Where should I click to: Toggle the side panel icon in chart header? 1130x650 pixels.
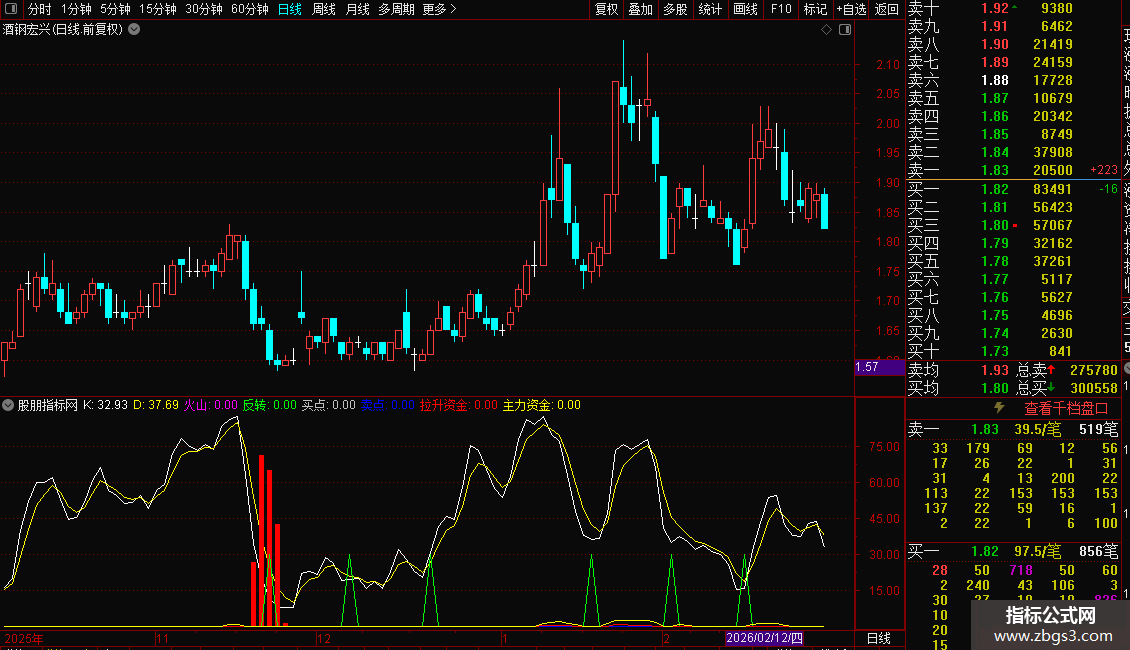click(x=845, y=30)
